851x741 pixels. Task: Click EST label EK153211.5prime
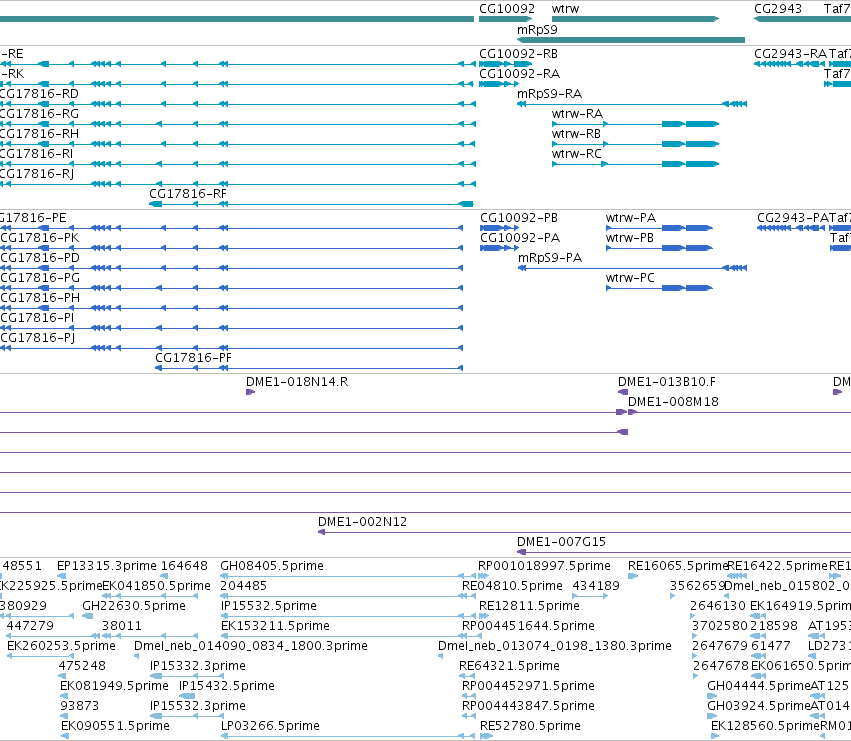pos(275,626)
